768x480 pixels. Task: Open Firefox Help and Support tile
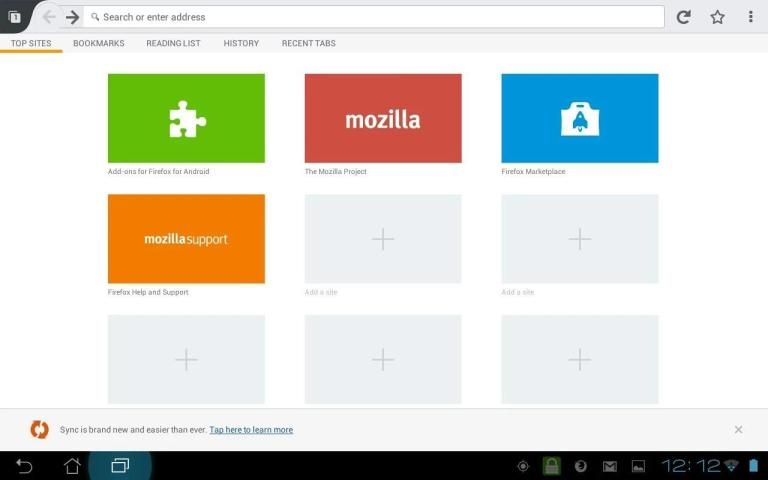186,239
